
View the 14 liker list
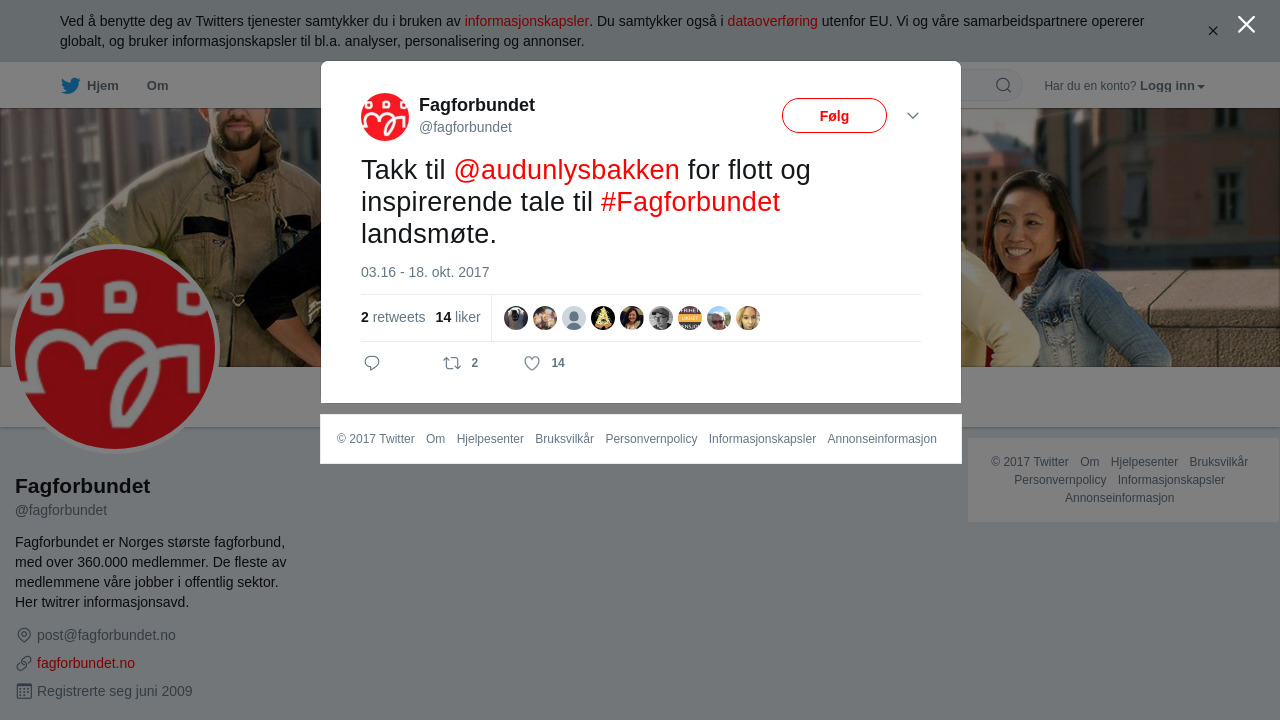tap(458, 317)
